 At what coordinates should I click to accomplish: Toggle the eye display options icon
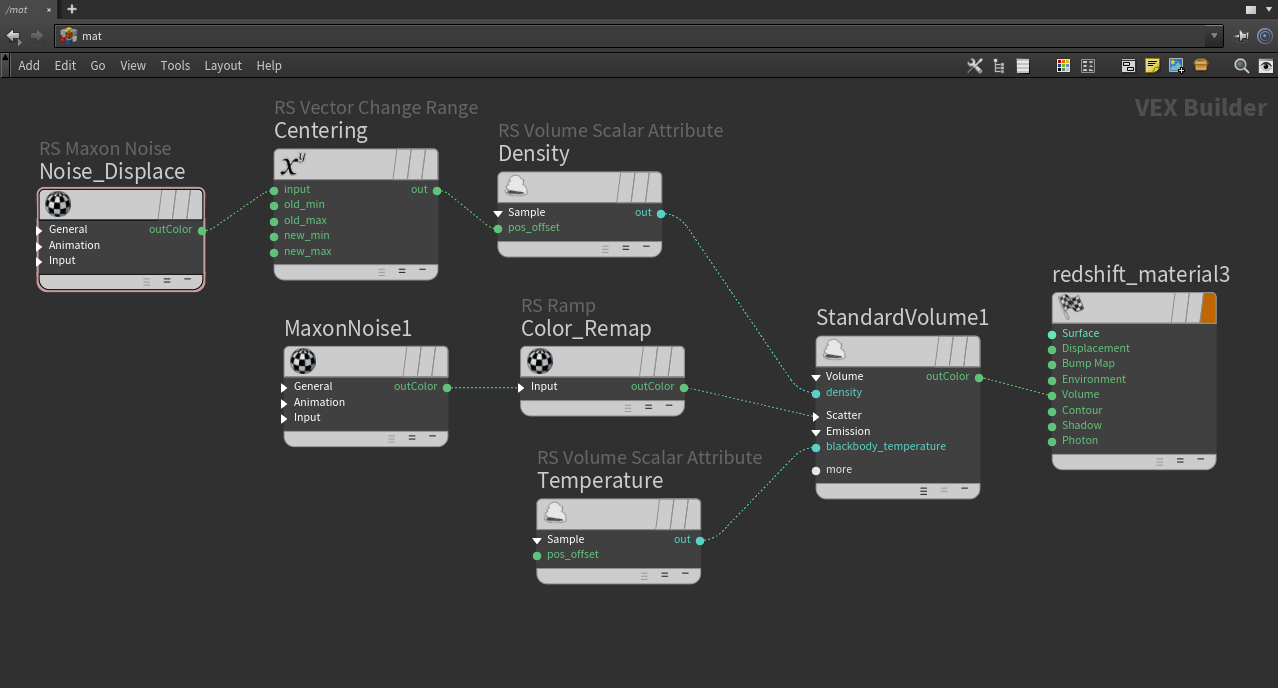[x=1266, y=66]
